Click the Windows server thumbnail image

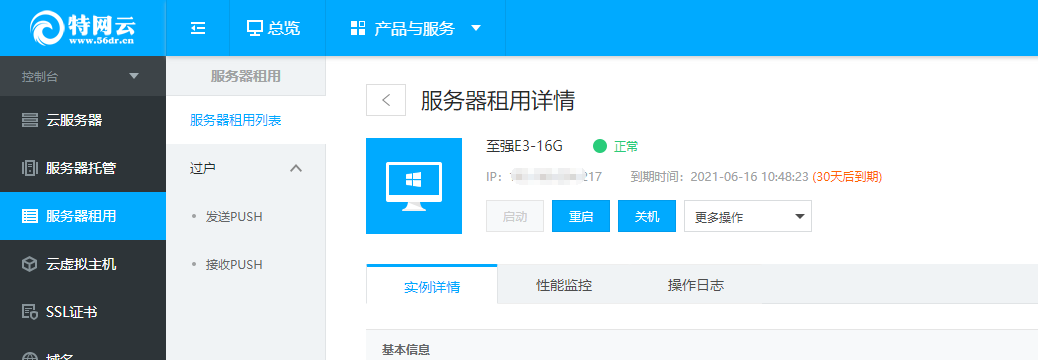[x=414, y=186]
